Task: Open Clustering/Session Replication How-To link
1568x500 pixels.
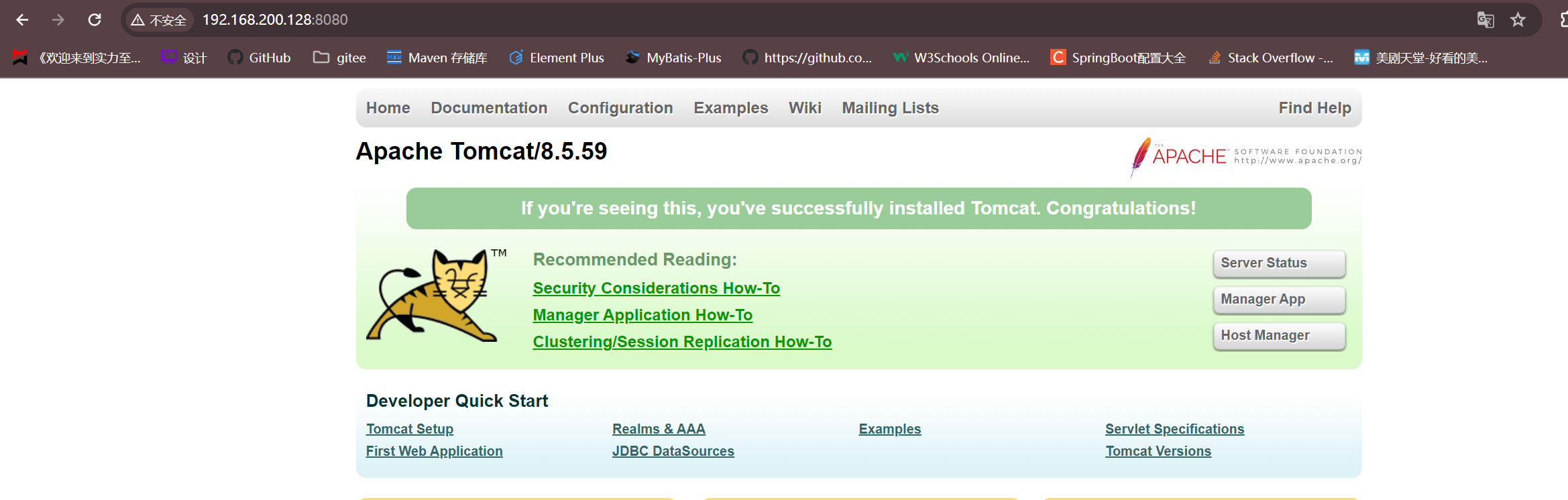Action: pyautogui.click(x=682, y=342)
